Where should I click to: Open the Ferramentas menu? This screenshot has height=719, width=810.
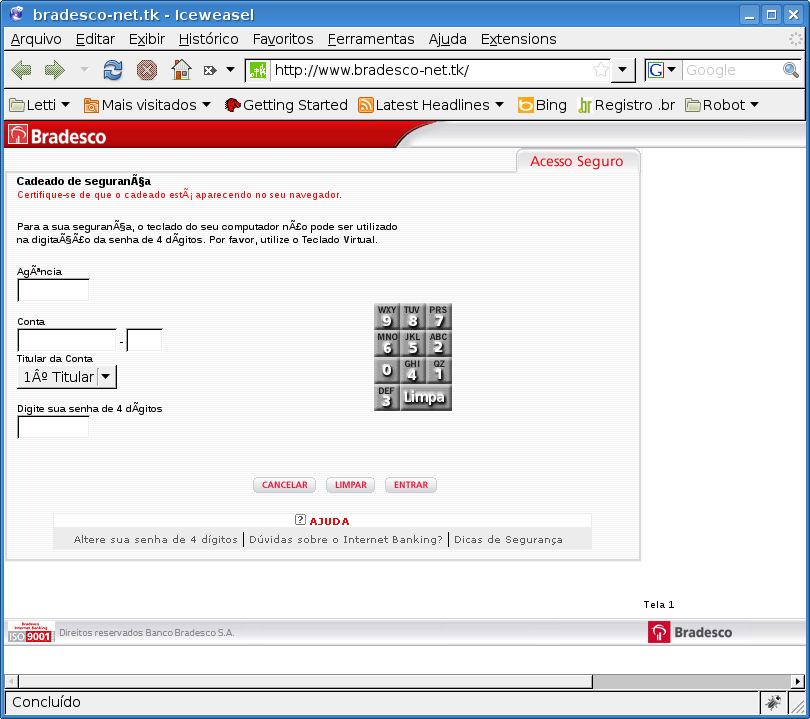371,39
